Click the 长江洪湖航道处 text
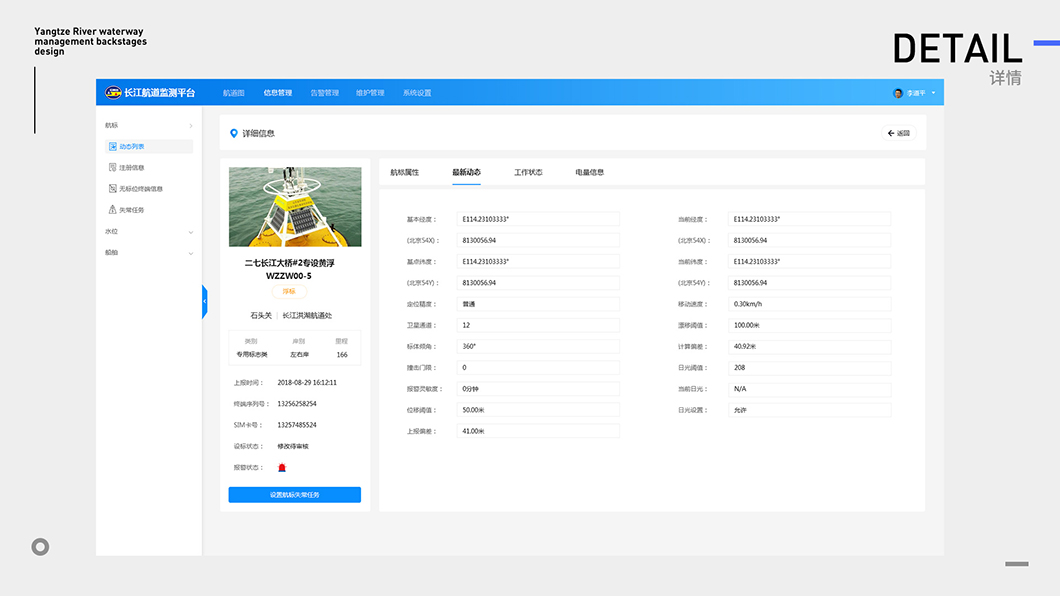This screenshot has height=596, width=1060. coord(307,316)
